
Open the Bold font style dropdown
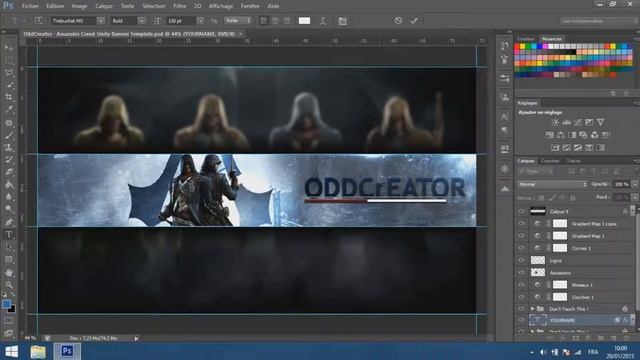141,20
